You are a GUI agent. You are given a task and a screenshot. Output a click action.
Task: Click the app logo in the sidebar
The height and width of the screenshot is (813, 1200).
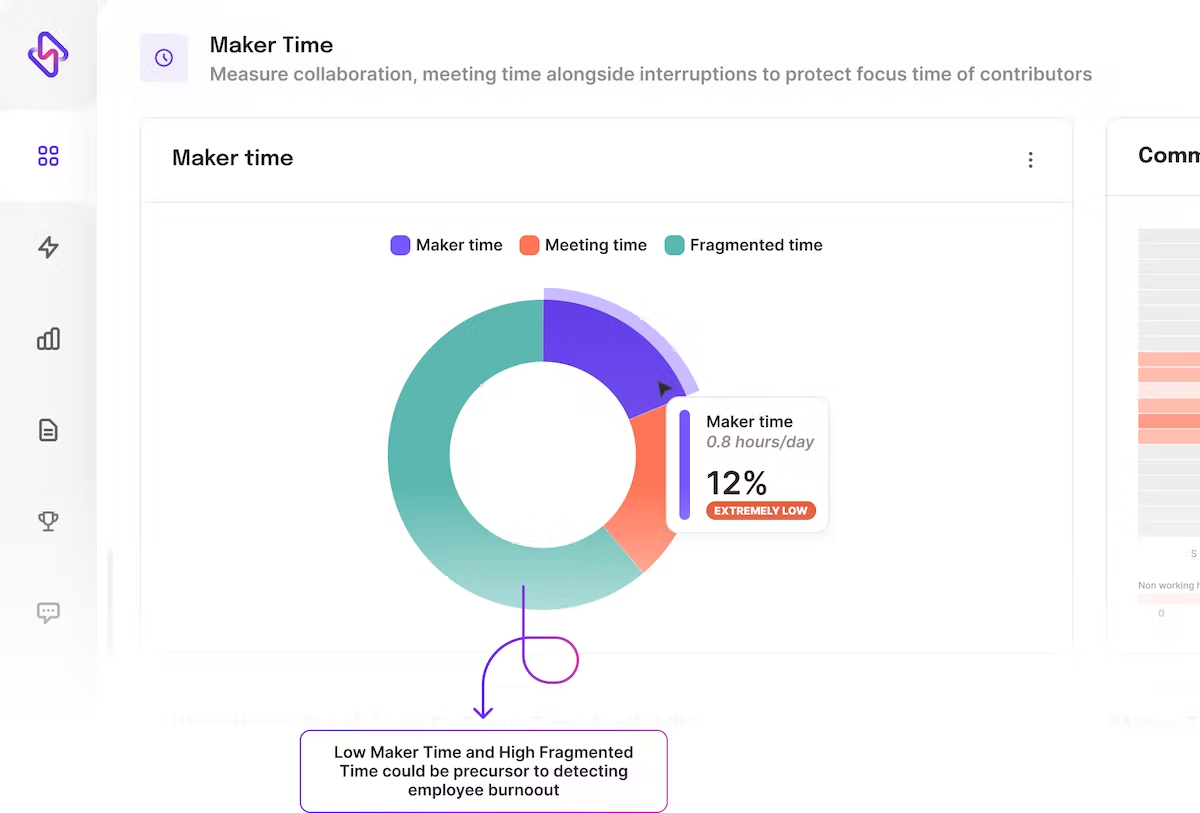point(48,53)
